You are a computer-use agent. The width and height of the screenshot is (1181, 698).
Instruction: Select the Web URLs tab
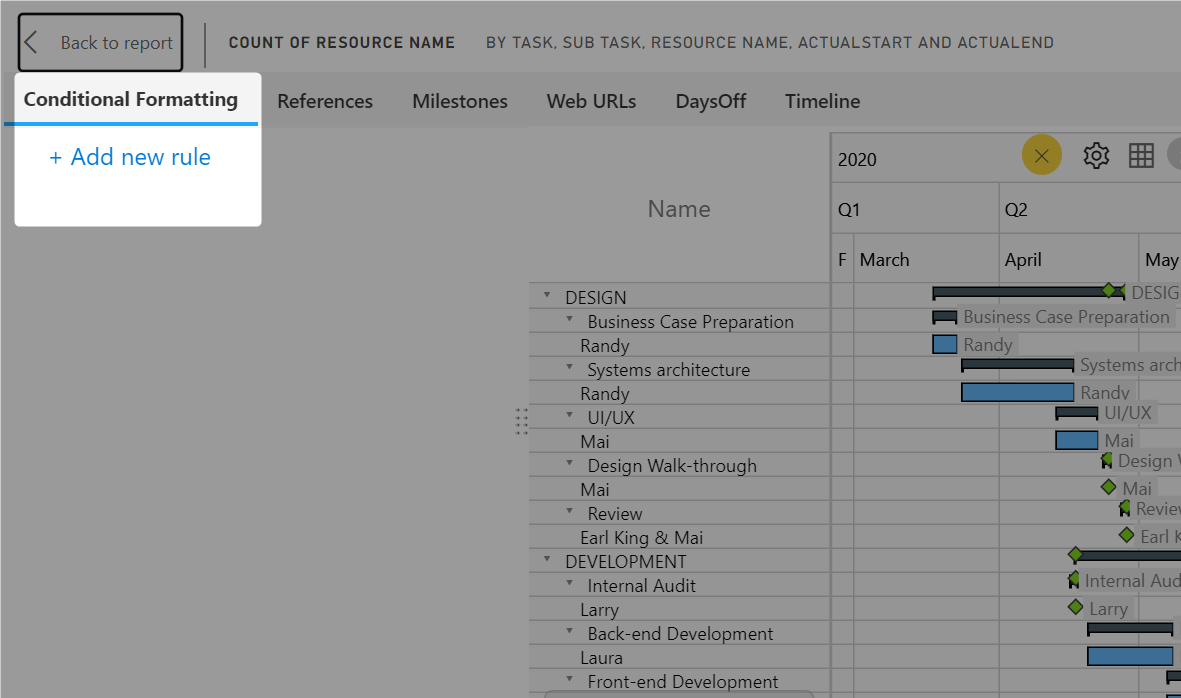pos(591,101)
